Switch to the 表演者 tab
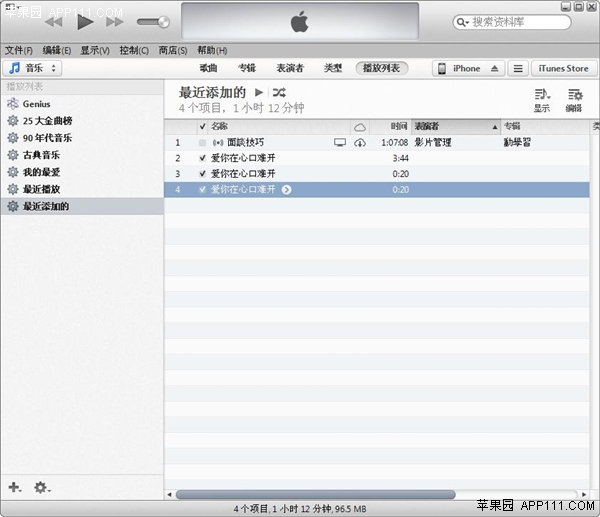This screenshot has width=600, height=517. click(290, 68)
